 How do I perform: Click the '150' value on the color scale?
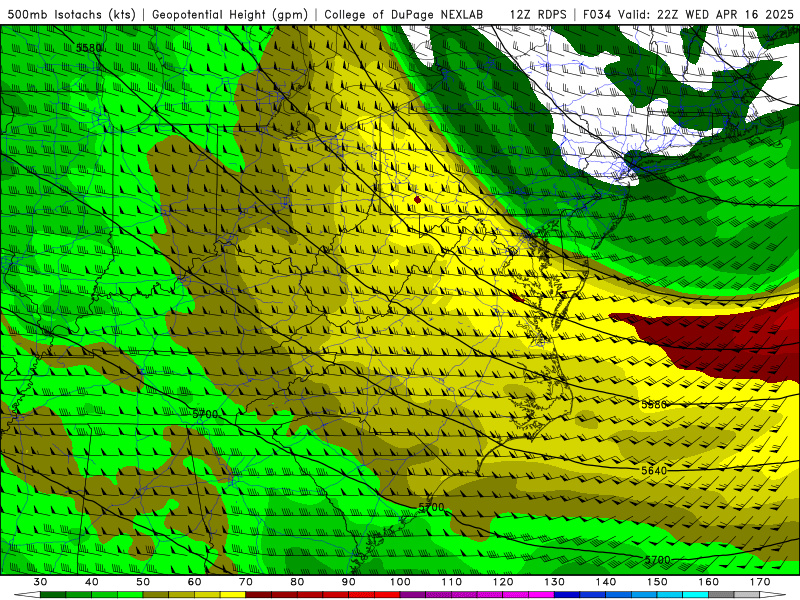[x=657, y=582]
